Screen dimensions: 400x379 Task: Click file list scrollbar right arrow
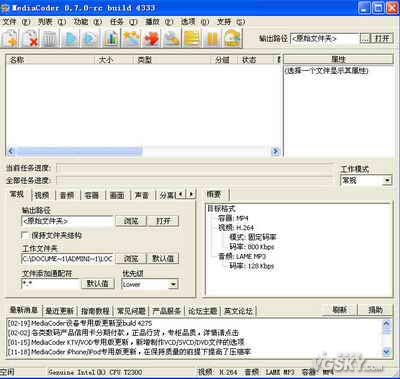[275, 152]
